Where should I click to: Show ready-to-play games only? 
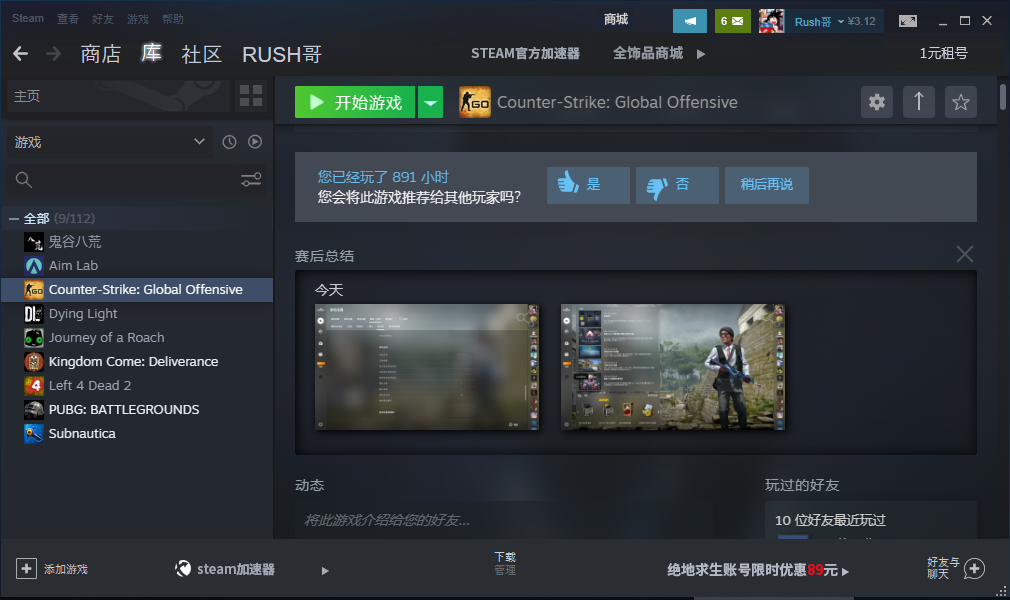click(255, 142)
